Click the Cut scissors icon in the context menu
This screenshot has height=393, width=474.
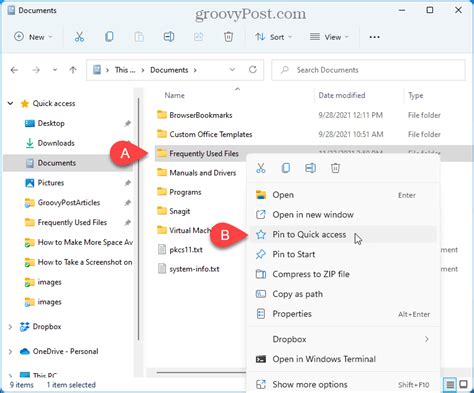click(x=261, y=168)
